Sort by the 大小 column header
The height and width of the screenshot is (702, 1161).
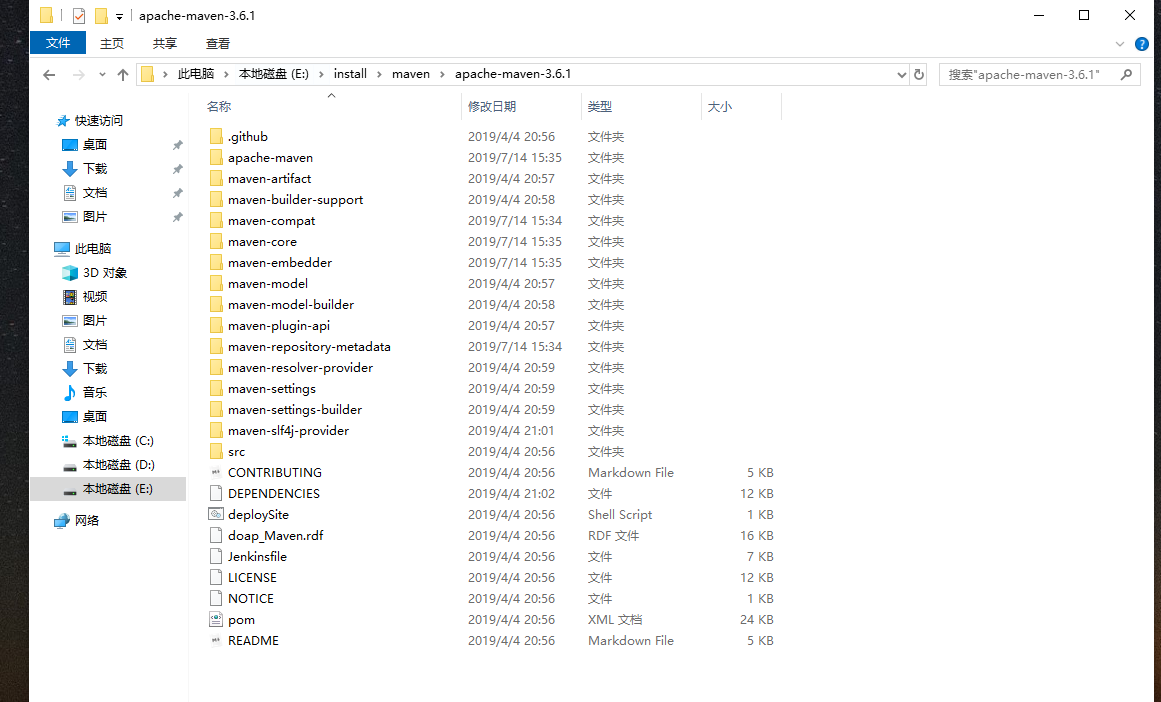[x=720, y=107]
